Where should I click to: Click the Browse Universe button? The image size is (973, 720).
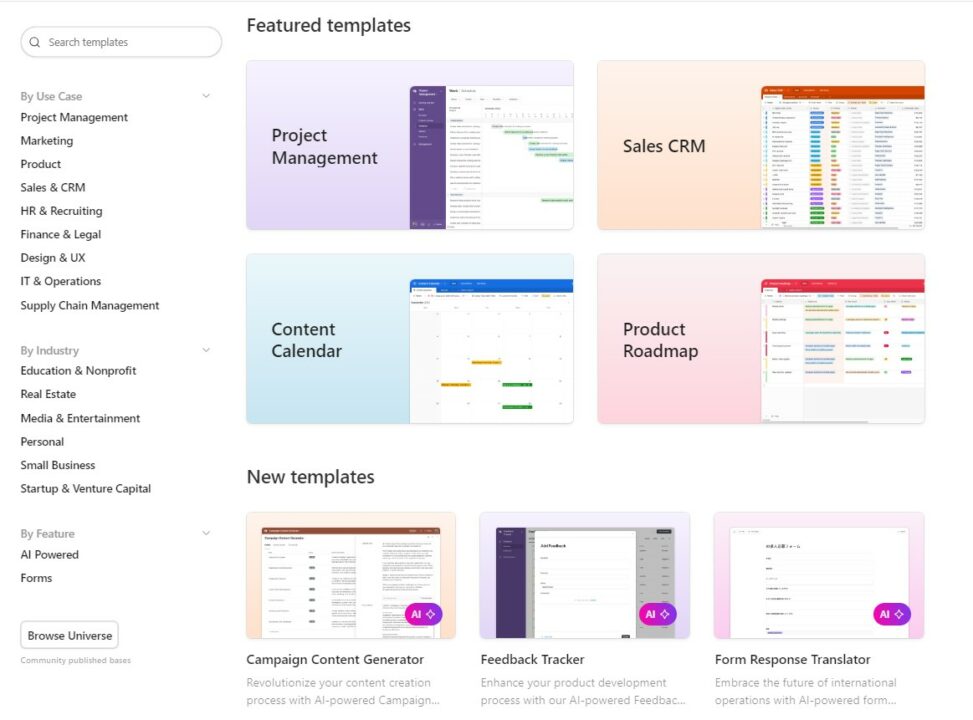tap(69, 636)
